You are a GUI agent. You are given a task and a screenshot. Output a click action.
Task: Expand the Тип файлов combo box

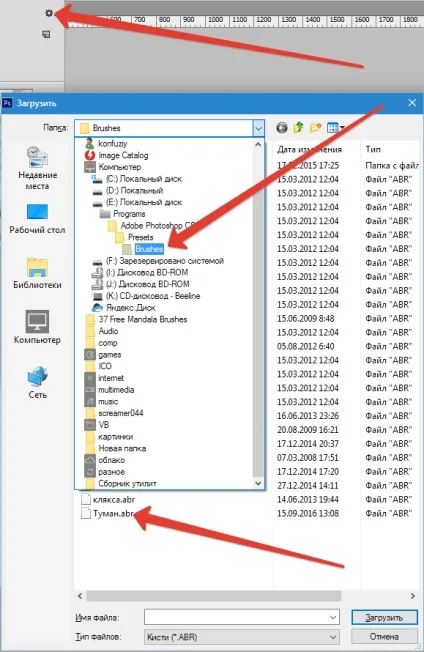point(242,637)
